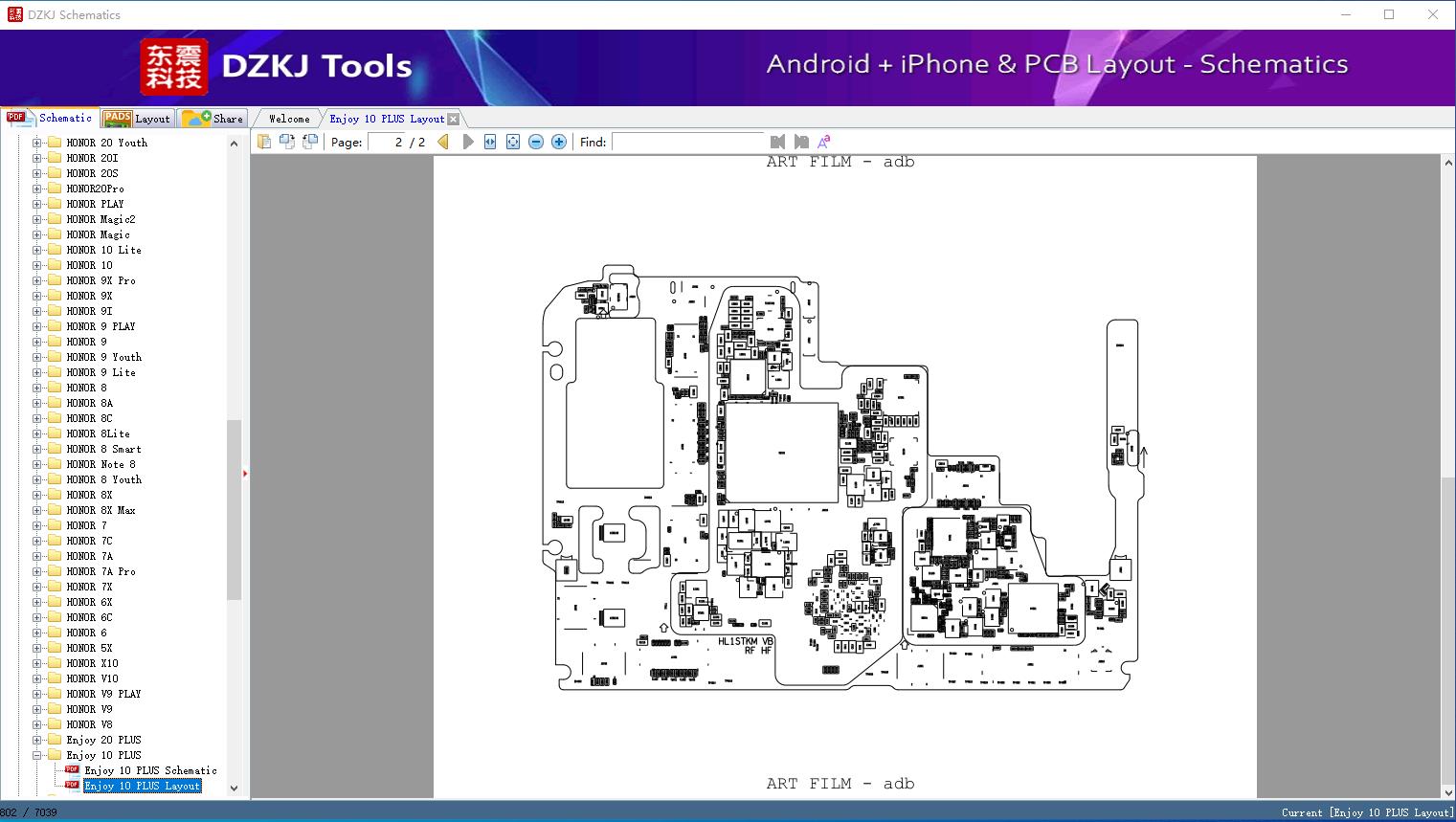The width and height of the screenshot is (1456, 822).
Task: Select the HONOR Magic tree item
Action: (x=98, y=234)
